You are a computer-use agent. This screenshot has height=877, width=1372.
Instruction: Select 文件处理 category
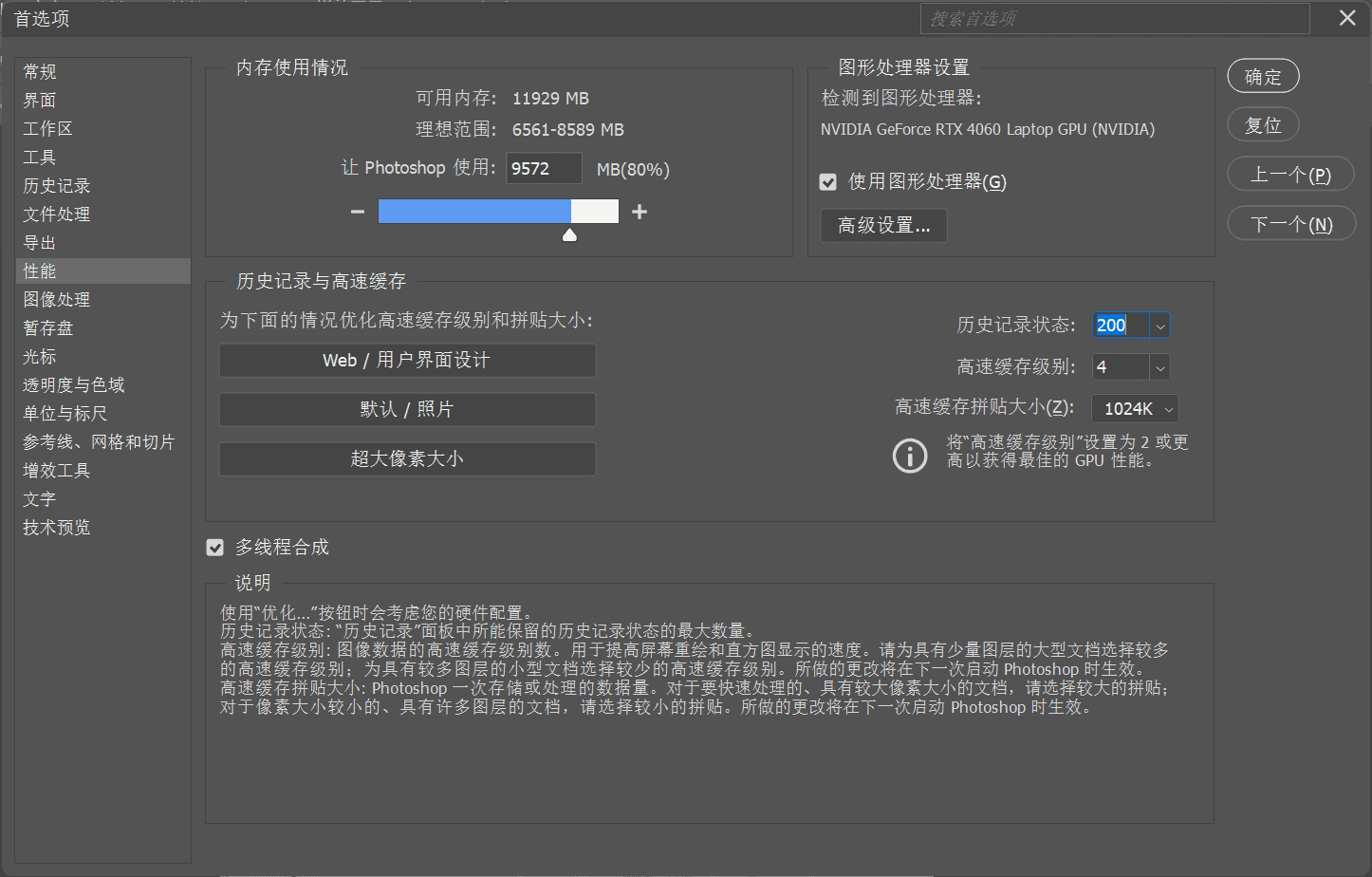102,215
